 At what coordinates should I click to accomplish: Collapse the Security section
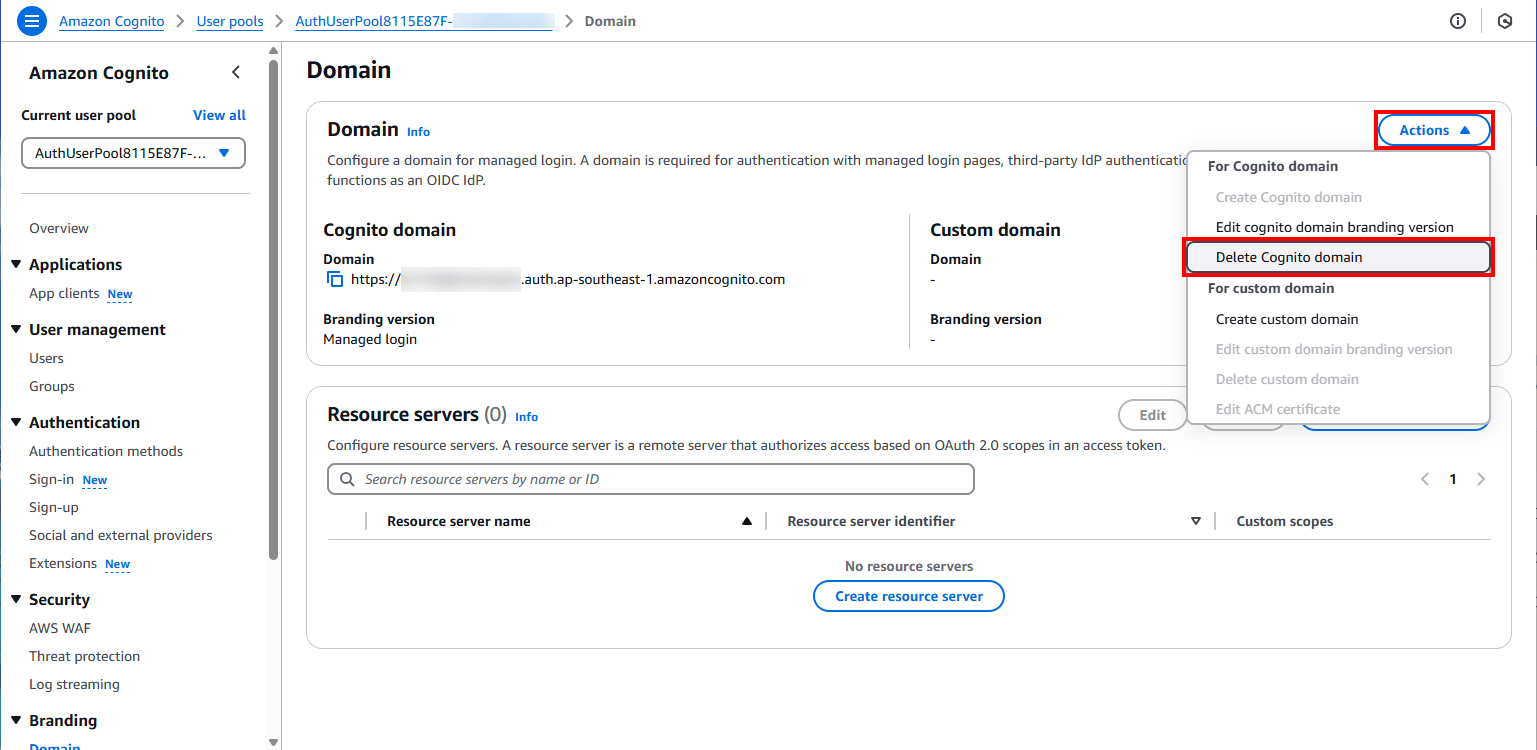[x=16, y=599]
